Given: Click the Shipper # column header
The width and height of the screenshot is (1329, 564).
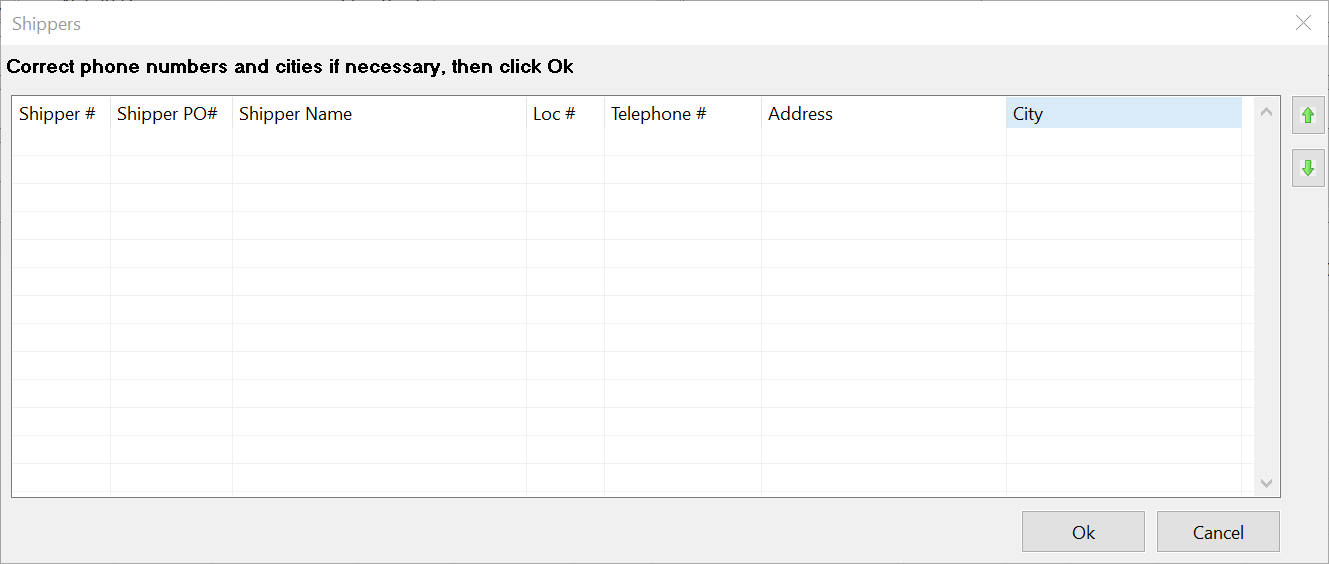Looking at the screenshot, I should click(58, 114).
